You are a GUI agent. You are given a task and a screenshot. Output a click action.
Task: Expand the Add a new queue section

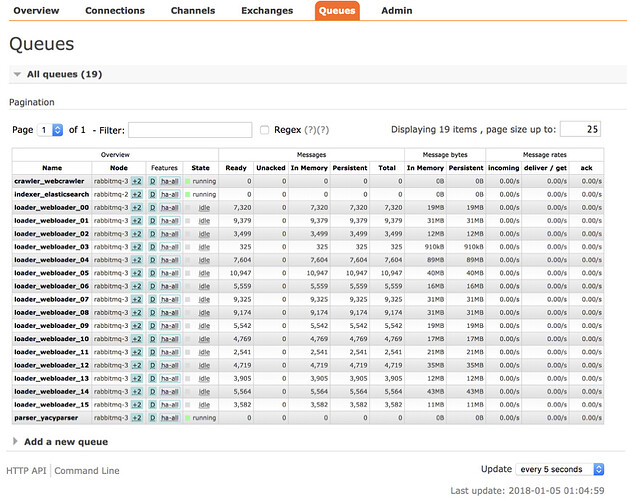click(61, 442)
